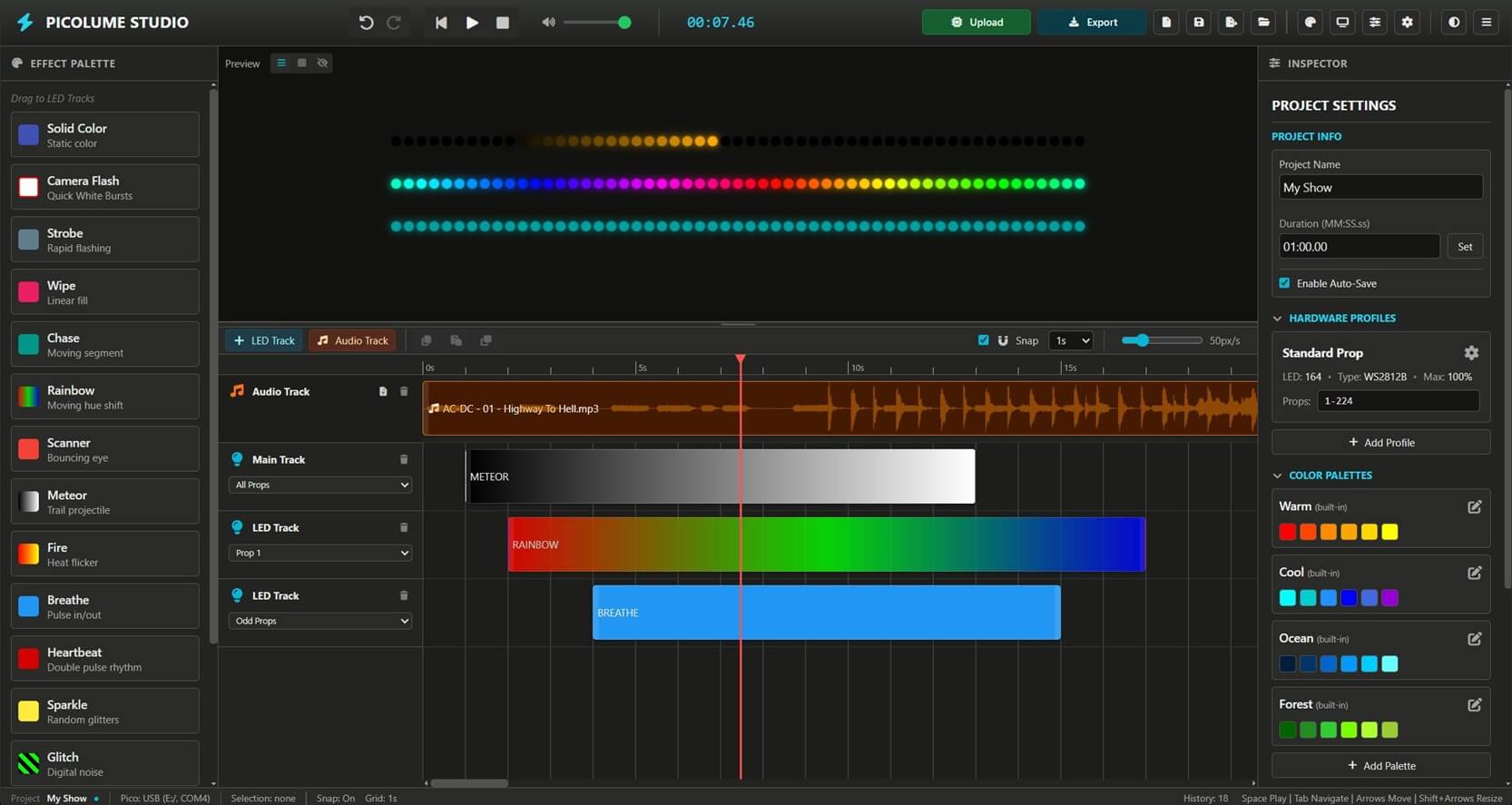Open the Odd Props dropdown
The width and height of the screenshot is (1512, 805).
pyautogui.click(x=320, y=621)
